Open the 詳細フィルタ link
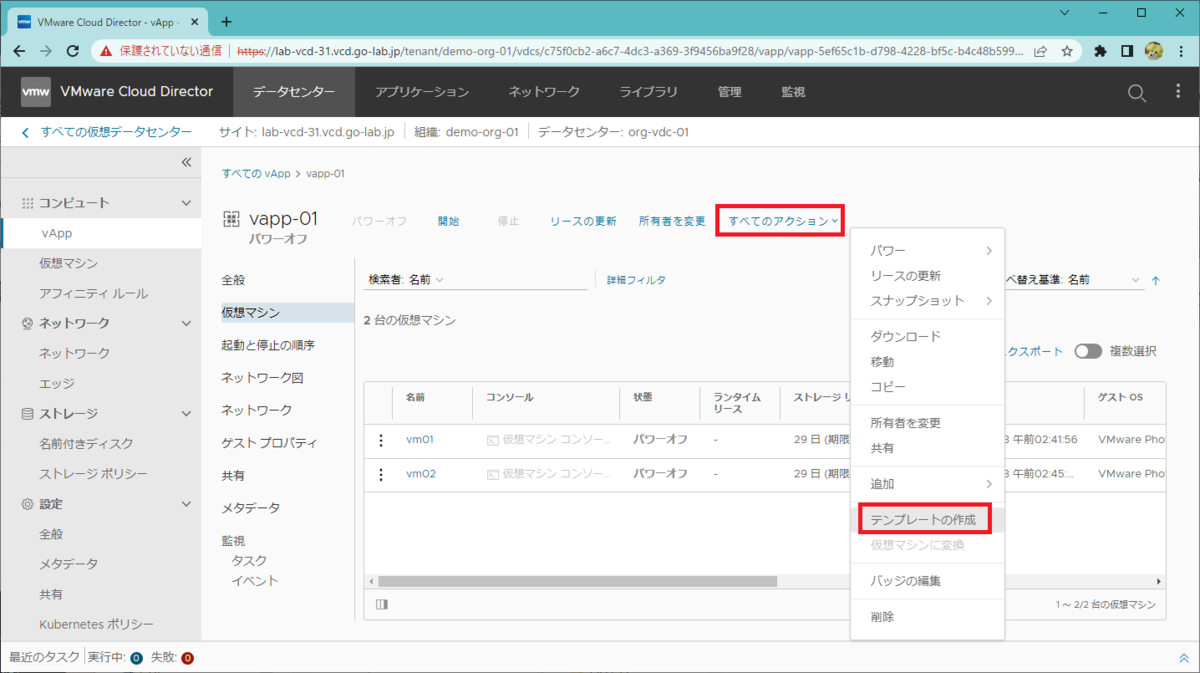The width and height of the screenshot is (1200, 673). click(636, 281)
